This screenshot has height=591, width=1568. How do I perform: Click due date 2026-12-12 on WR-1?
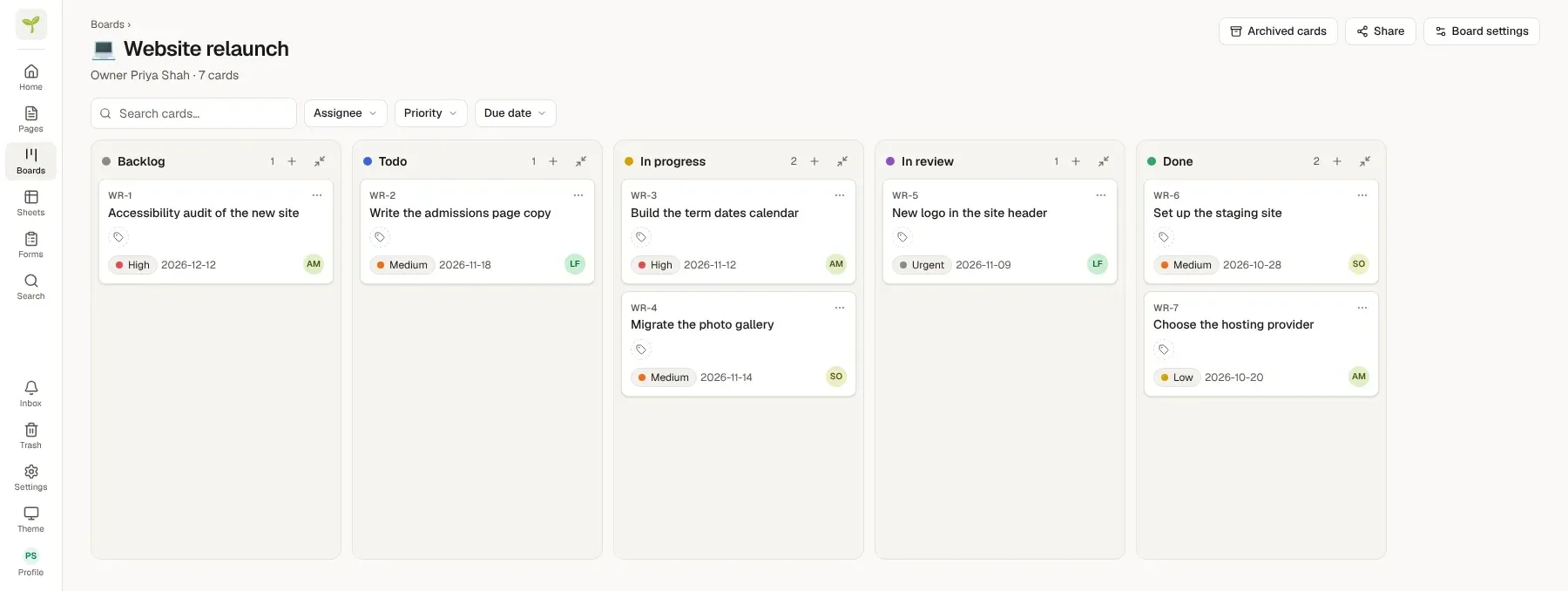(188, 265)
